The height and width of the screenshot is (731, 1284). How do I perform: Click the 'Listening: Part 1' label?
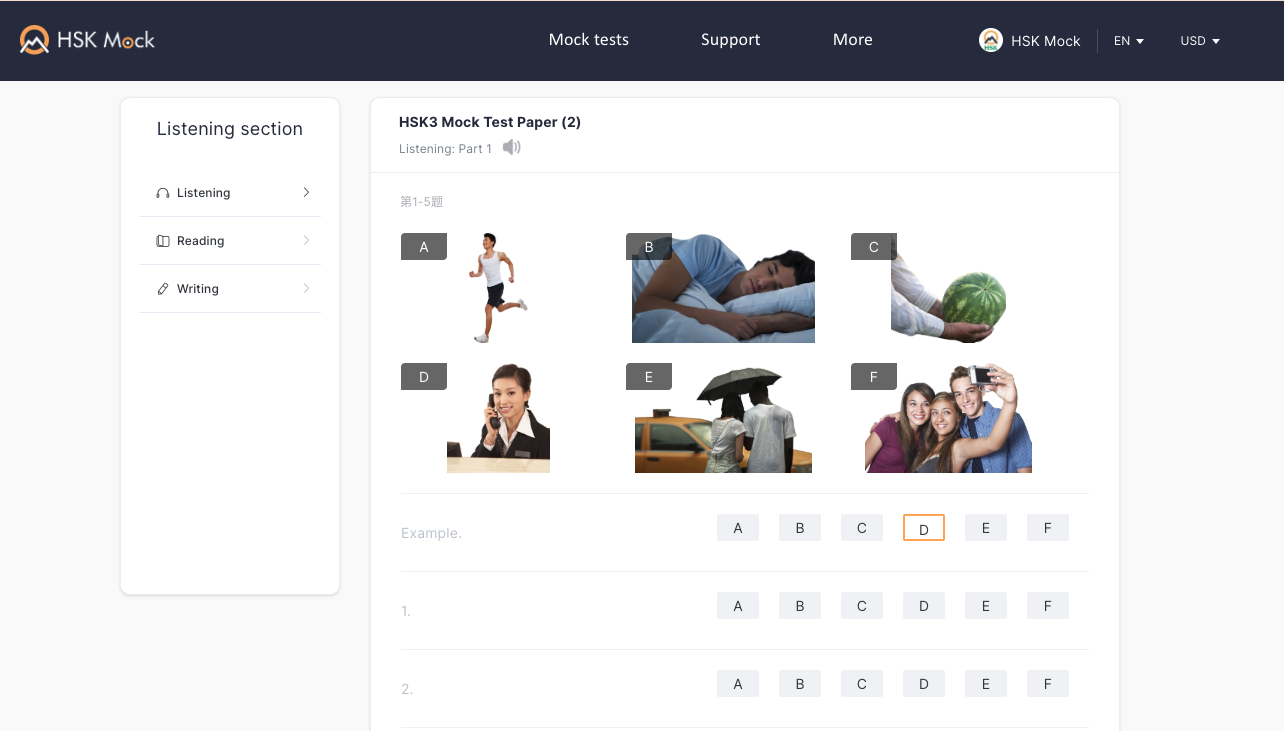click(445, 149)
